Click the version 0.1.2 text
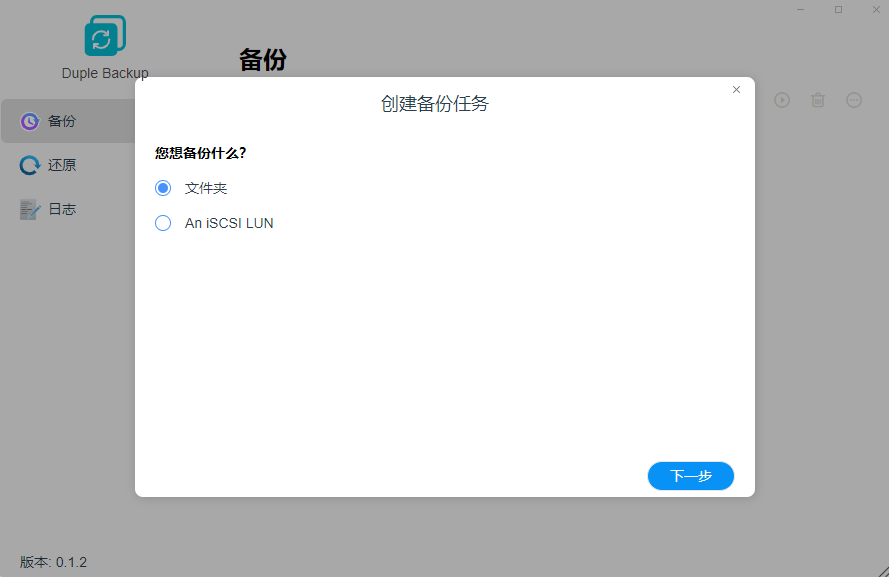 [54, 562]
